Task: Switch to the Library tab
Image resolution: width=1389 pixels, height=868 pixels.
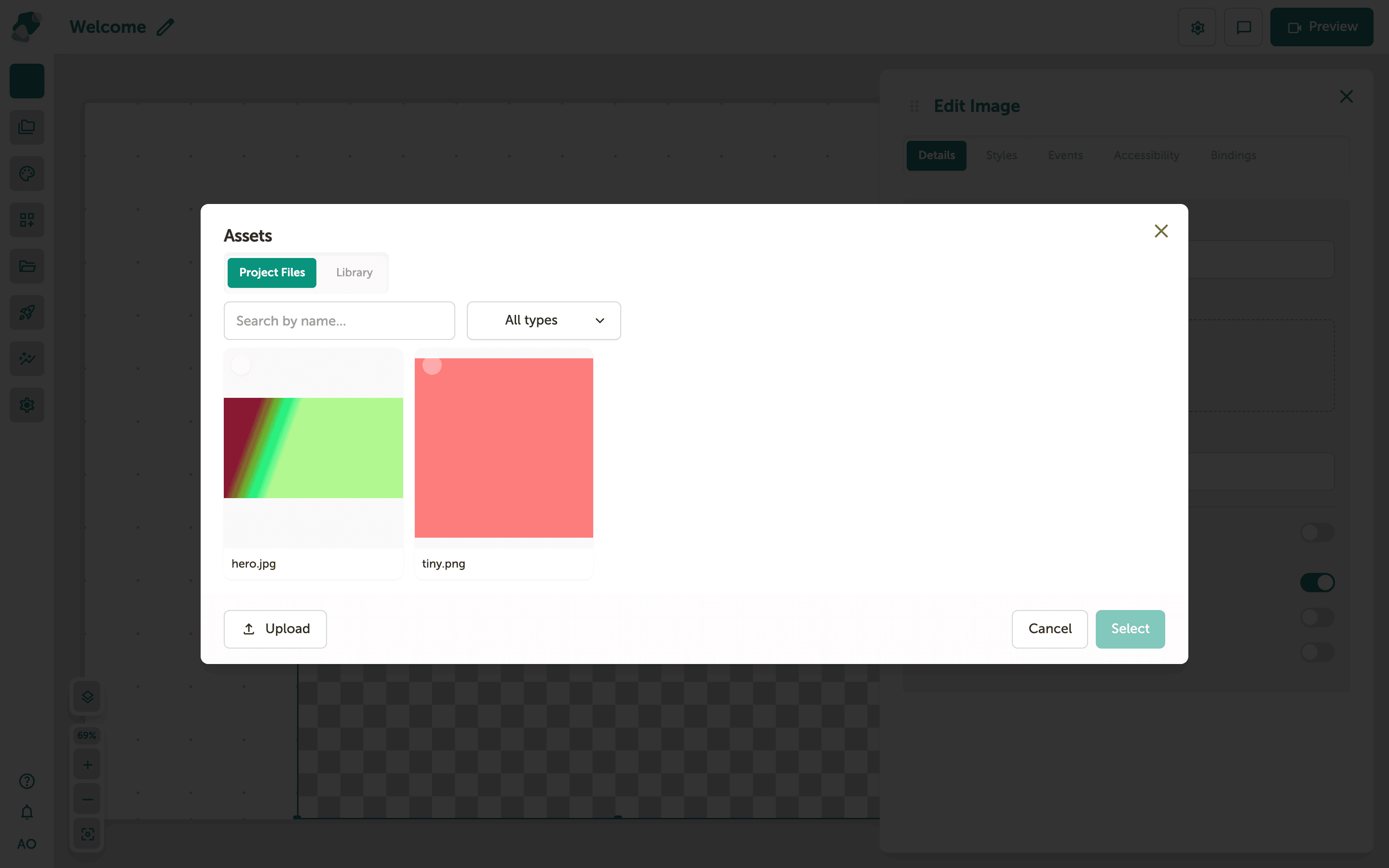Action: pos(354,272)
